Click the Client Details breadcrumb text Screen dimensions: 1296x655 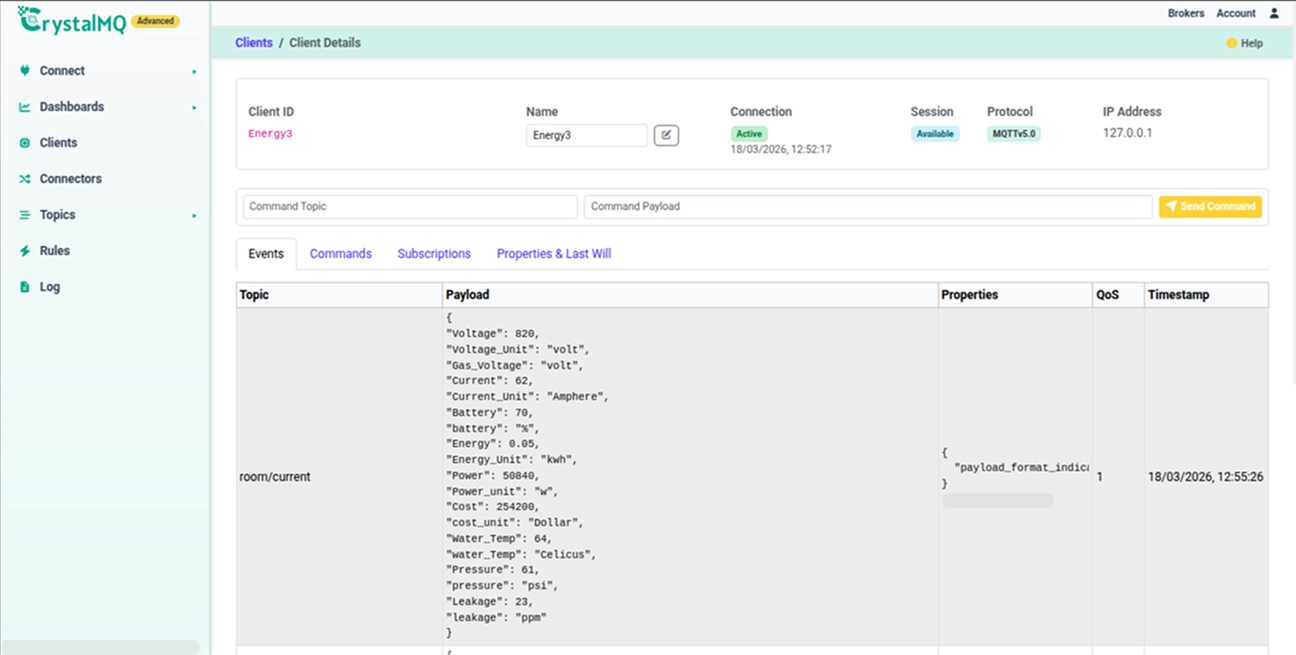coord(325,43)
